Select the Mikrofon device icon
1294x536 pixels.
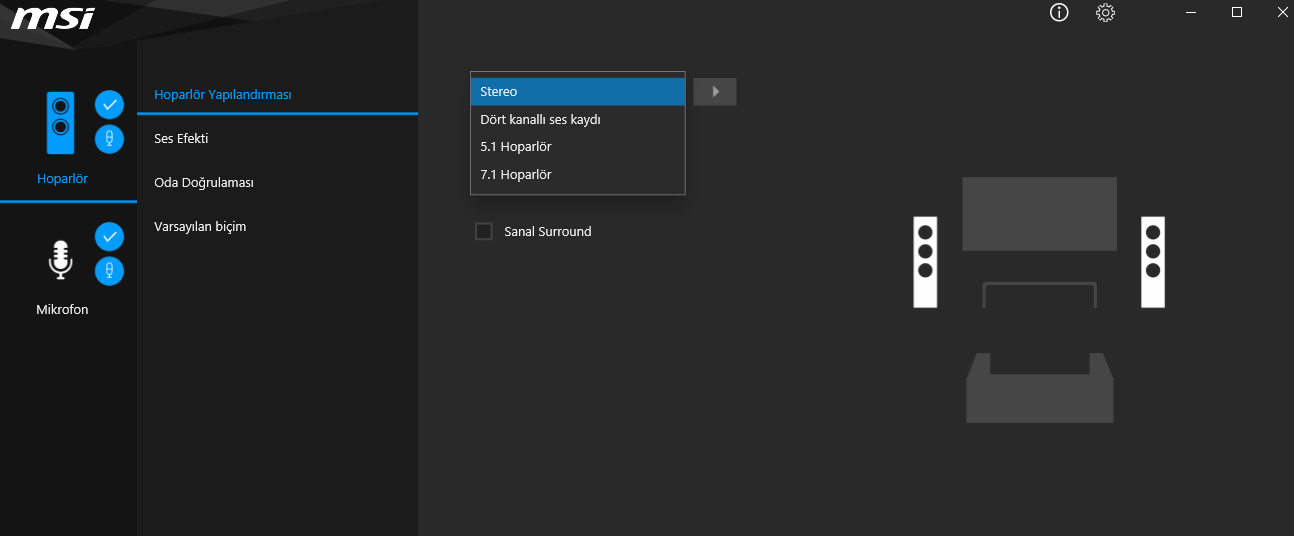pos(61,260)
